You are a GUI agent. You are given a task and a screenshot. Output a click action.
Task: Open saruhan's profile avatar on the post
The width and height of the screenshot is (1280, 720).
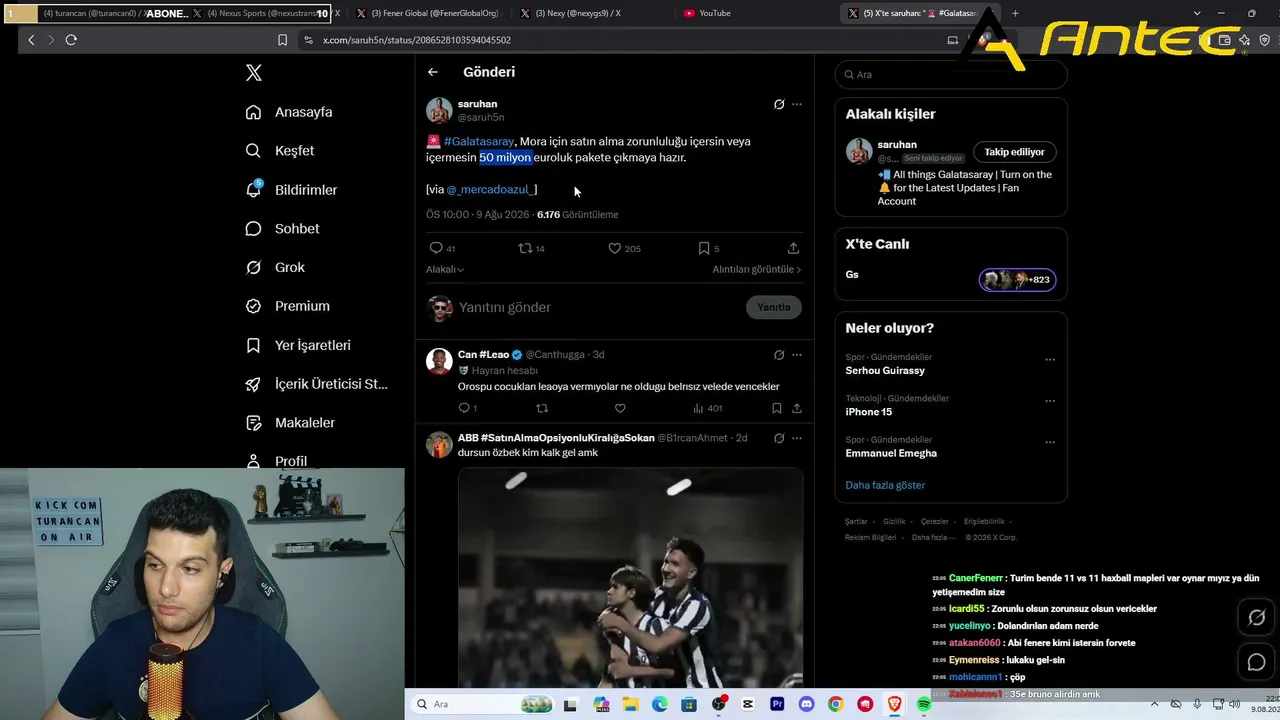coord(439,110)
